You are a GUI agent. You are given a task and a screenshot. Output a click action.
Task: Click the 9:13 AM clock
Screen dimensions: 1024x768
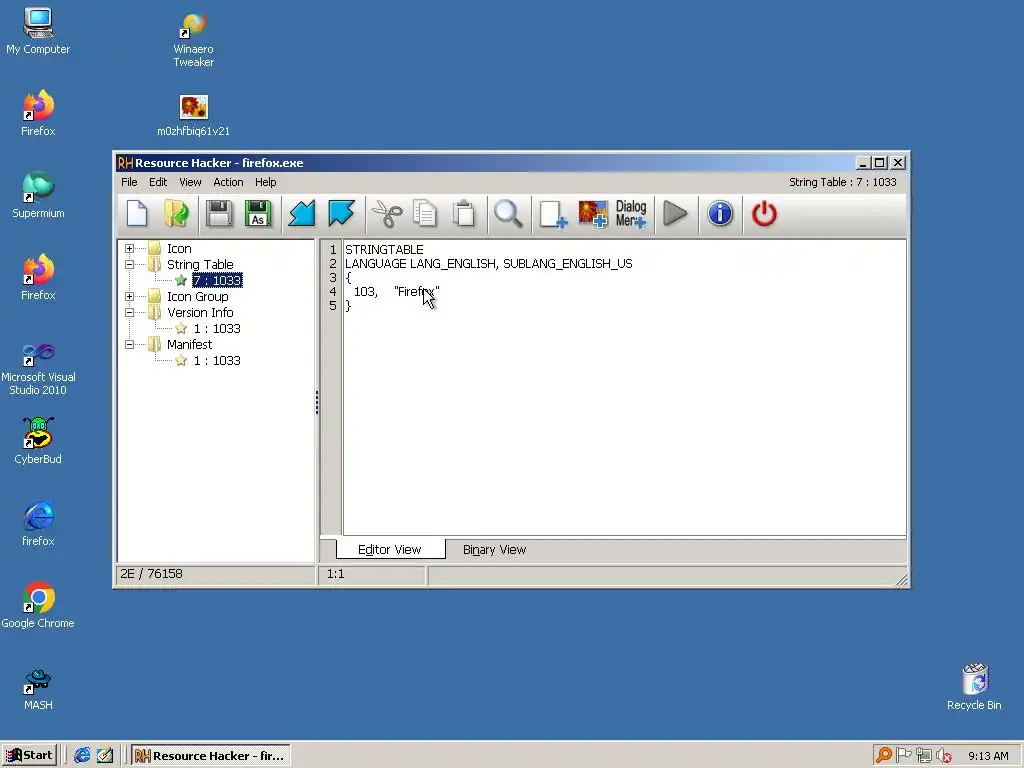[x=988, y=756]
